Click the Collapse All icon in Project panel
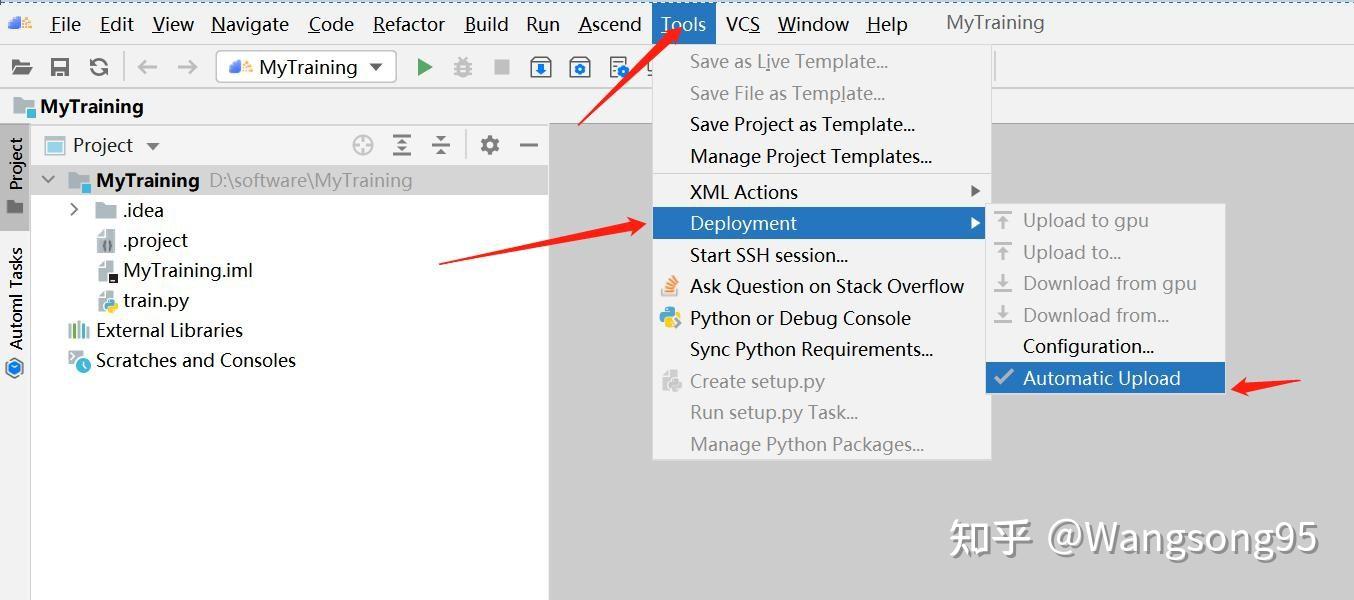The image size is (1354, 600). click(x=441, y=145)
